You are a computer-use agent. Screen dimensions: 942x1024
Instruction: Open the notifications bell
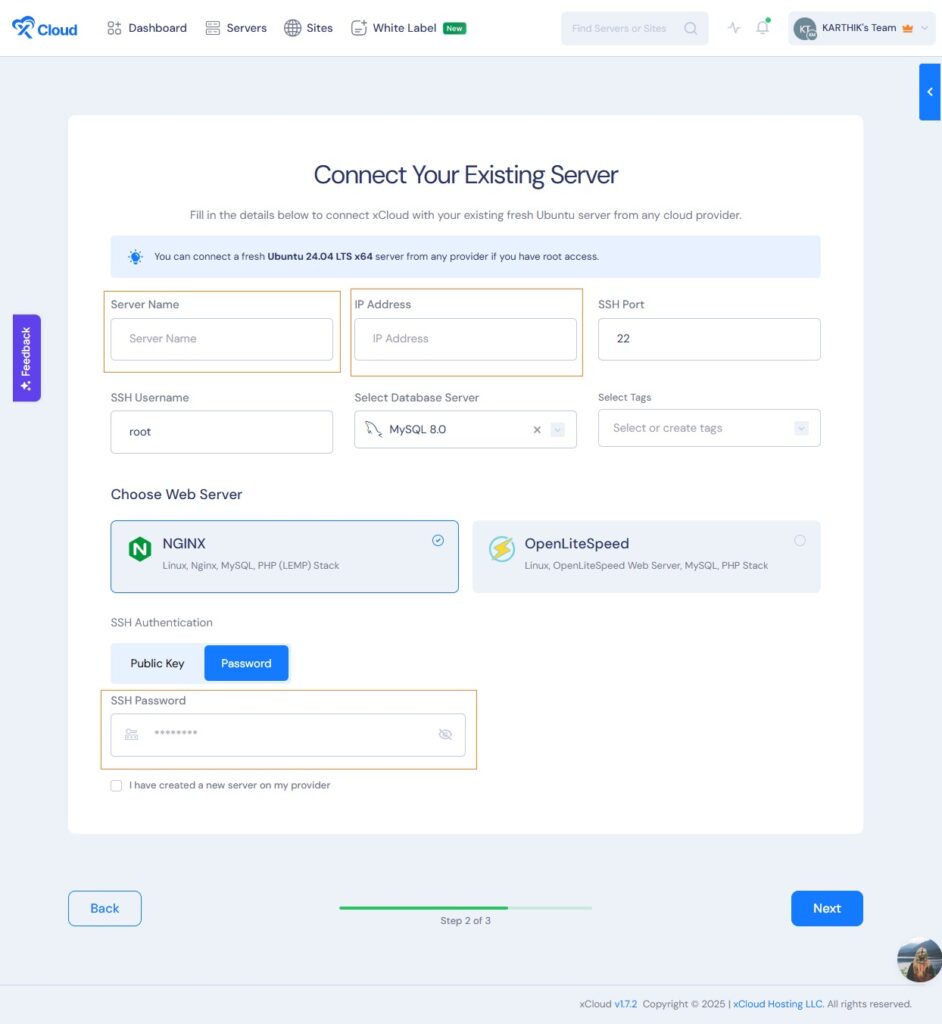point(762,27)
